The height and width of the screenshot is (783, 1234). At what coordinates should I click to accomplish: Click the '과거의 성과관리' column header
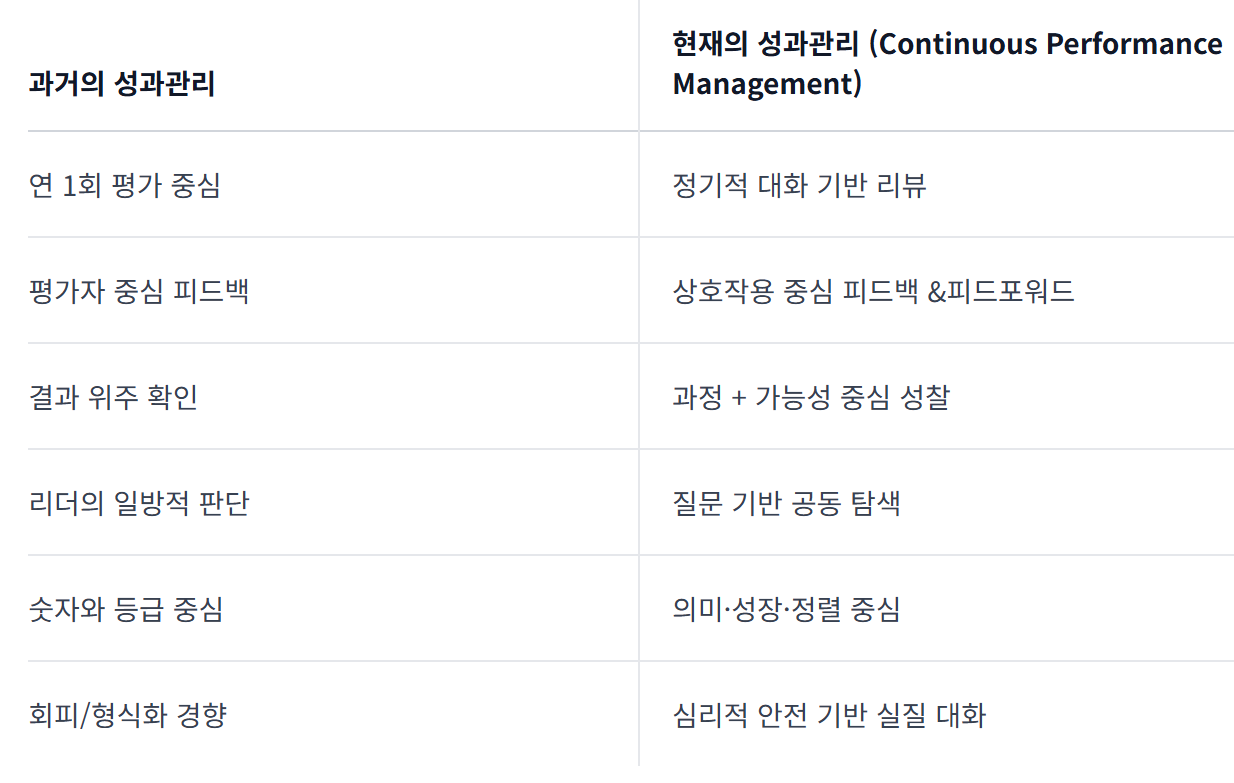(122, 84)
